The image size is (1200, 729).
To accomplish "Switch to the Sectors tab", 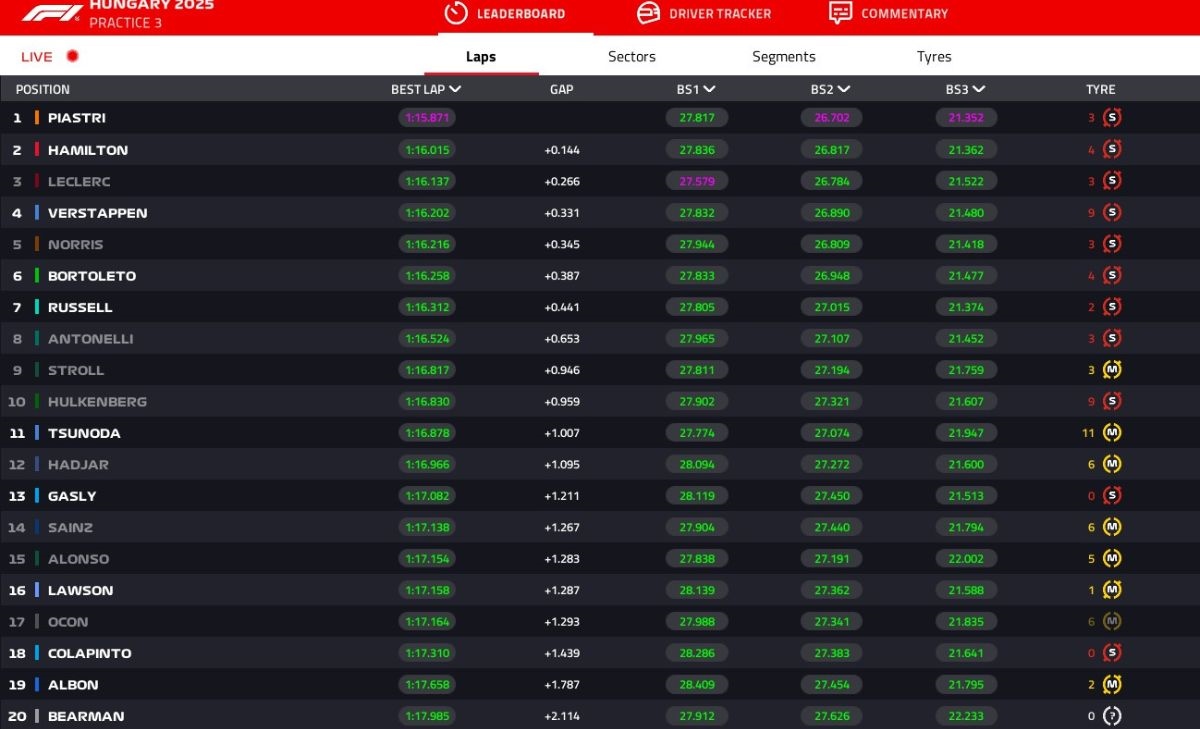I will pos(632,57).
